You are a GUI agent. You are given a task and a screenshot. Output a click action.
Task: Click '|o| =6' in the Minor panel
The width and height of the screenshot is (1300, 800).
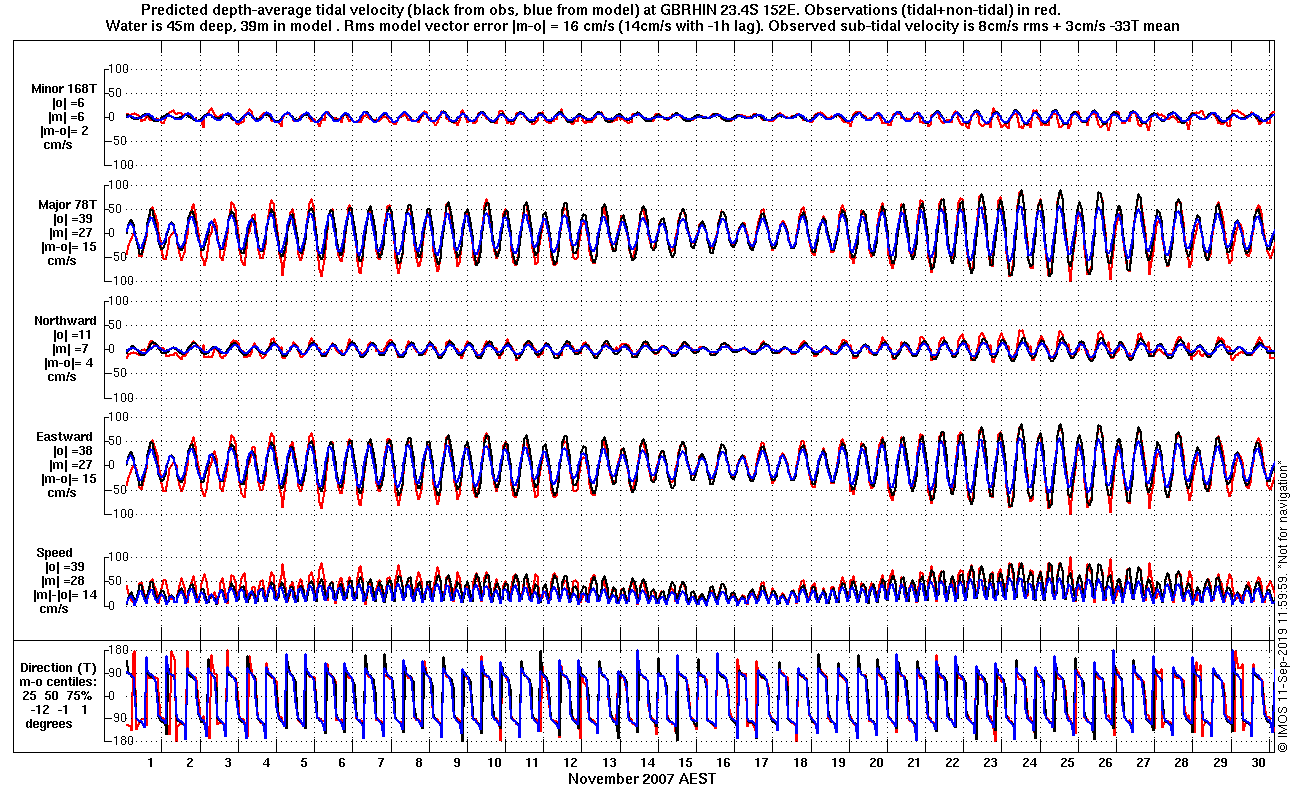tap(69, 103)
